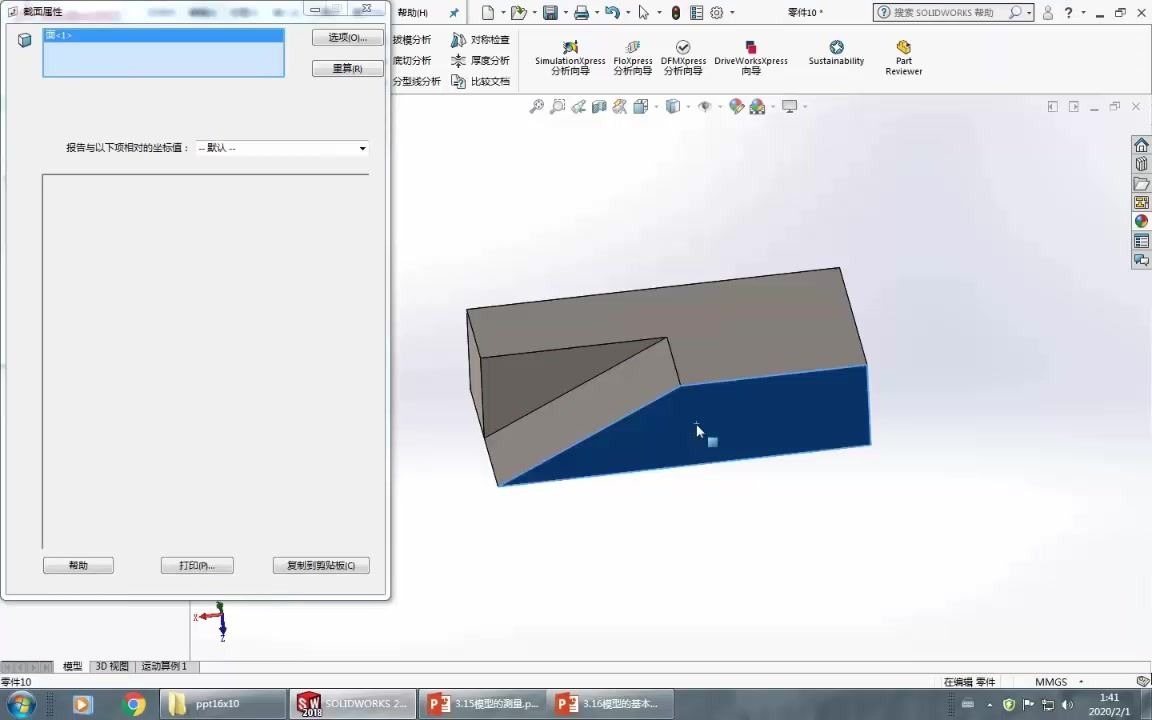1152x720 pixels.
Task: Click the 复制到剪贴板(C) button
Action: tap(320, 565)
